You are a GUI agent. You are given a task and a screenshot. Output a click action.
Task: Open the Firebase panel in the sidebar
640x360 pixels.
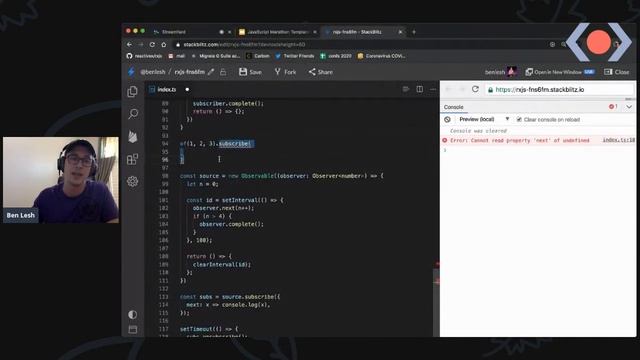pyautogui.click(x=133, y=137)
